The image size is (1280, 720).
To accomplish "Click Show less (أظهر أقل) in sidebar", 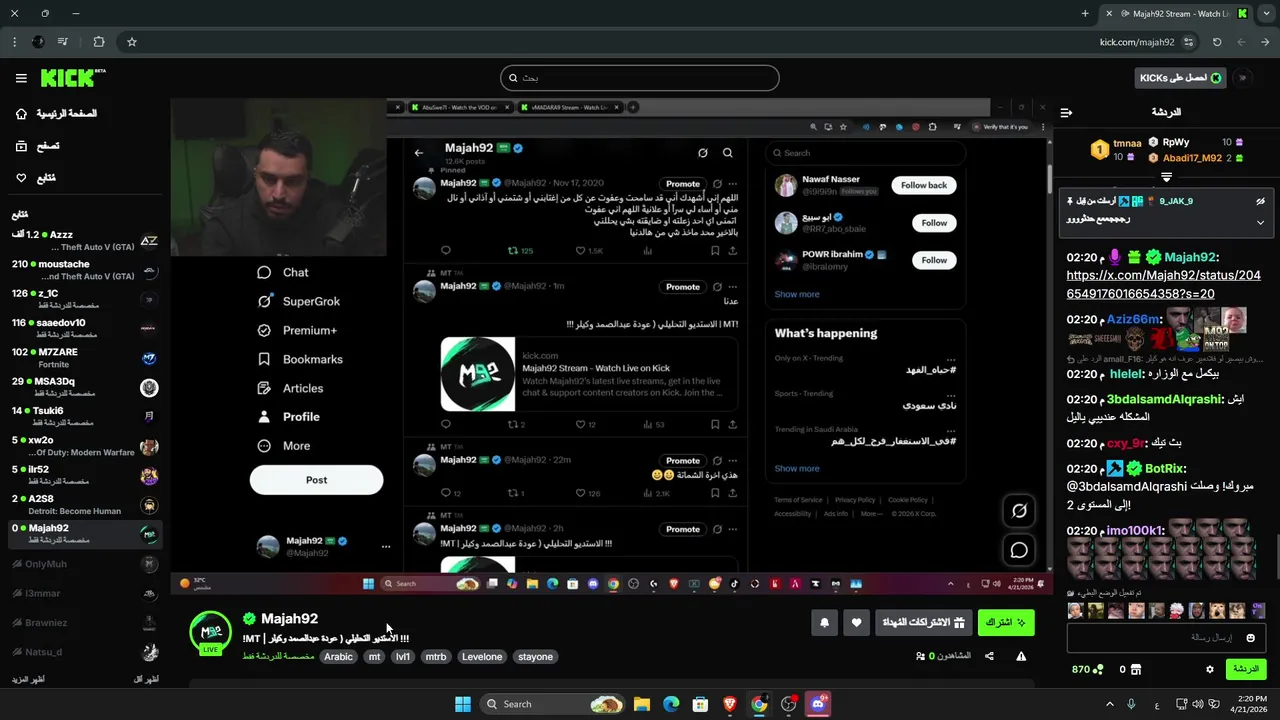I will click(x=146, y=680).
